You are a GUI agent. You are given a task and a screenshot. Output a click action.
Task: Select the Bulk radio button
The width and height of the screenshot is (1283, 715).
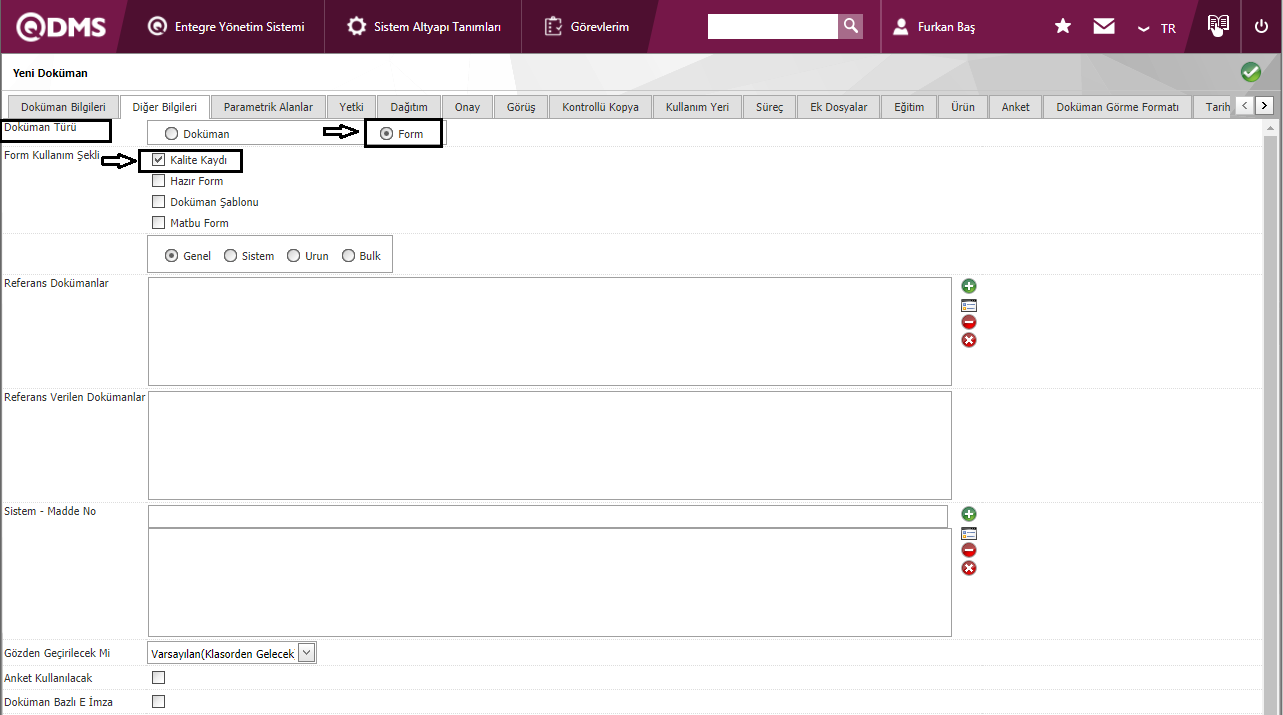point(349,256)
